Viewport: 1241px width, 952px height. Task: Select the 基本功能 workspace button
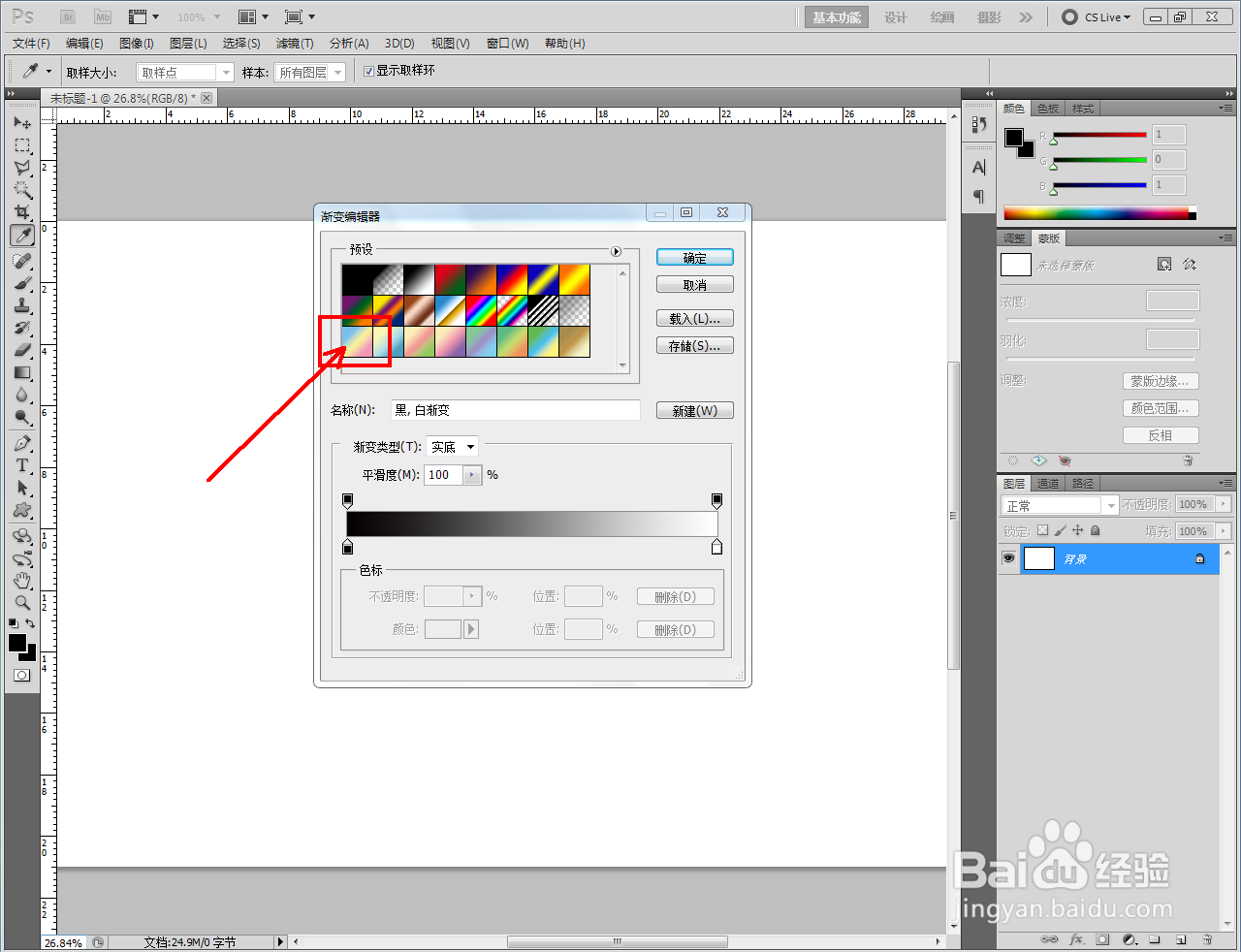tap(837, 17)
